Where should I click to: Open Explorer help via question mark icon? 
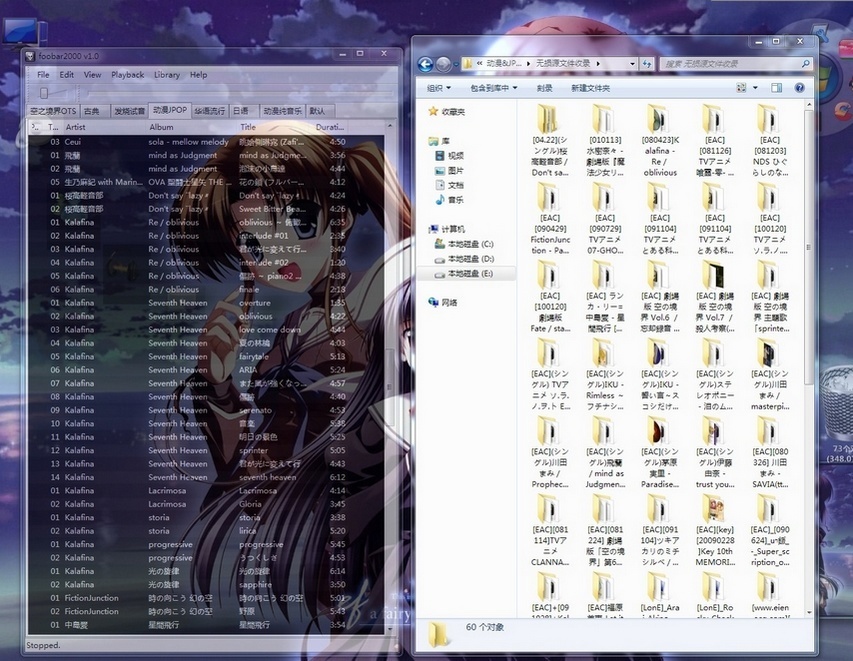point(799,88)
